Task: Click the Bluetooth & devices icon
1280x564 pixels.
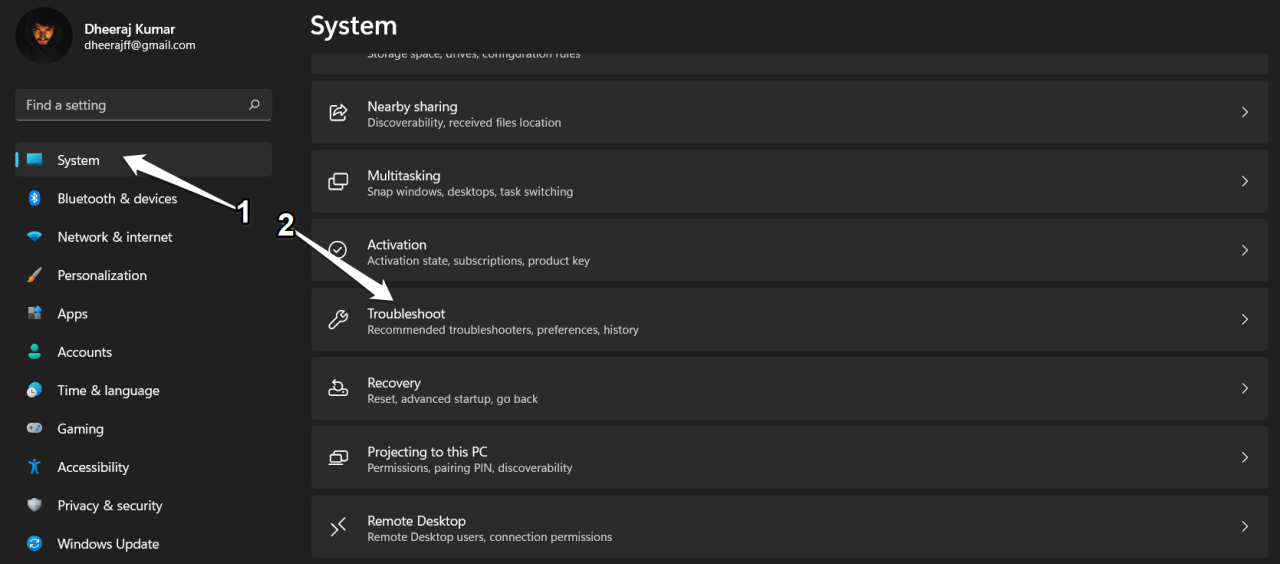Action: pyautogui.click(x=35, y=199)
